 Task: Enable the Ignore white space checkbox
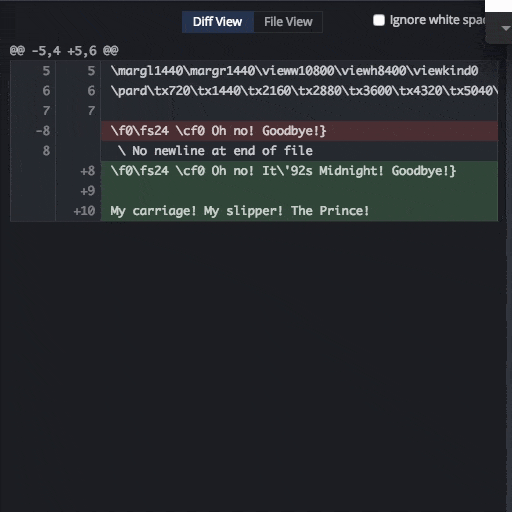click(379, 20)
